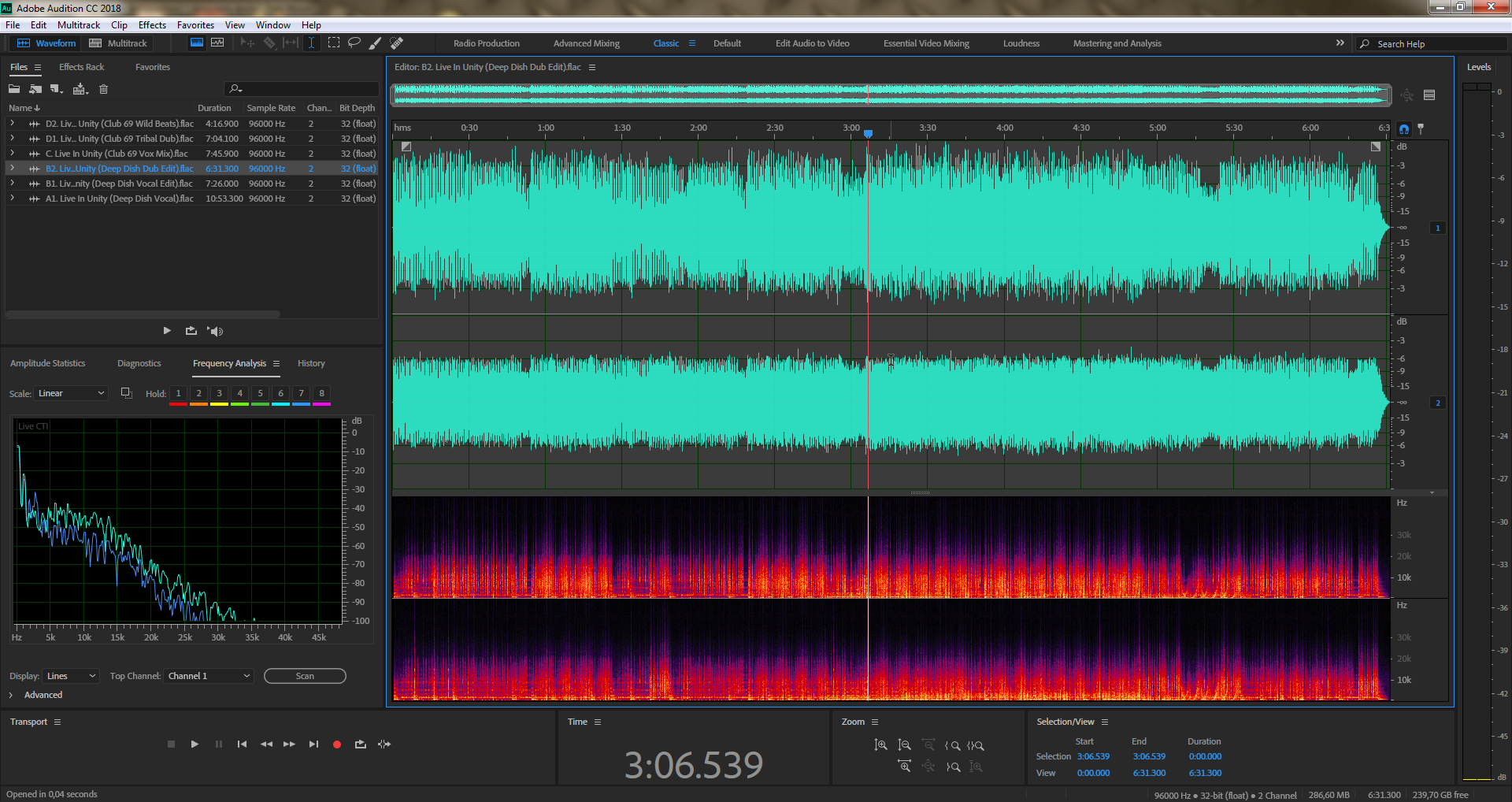This screenshot has width=1512, height=802.
Task: Expand the C. Live In Unity Vox Mix row
Action: pos(12,153)
